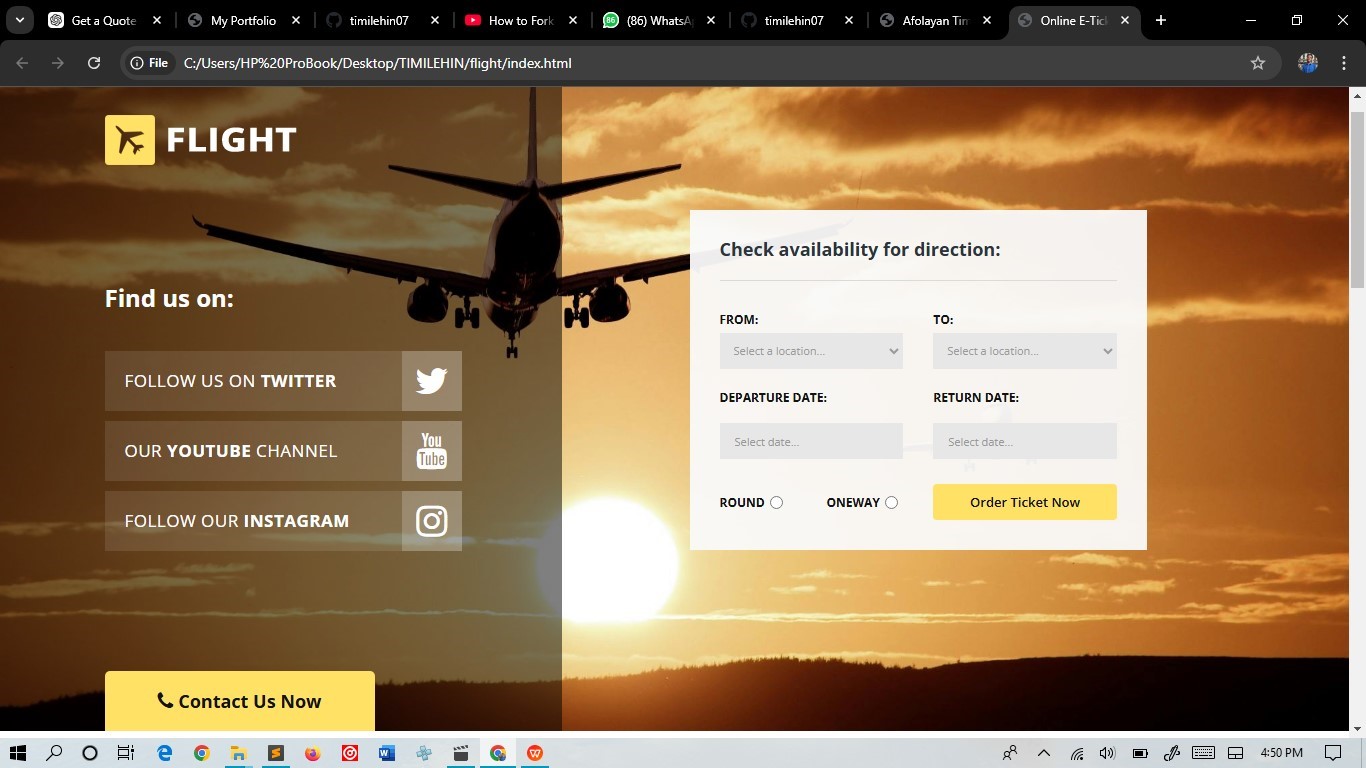Click the yellow airplane Flight logo icon
The height and width of the screenshot is (768, 1366).
130,140
